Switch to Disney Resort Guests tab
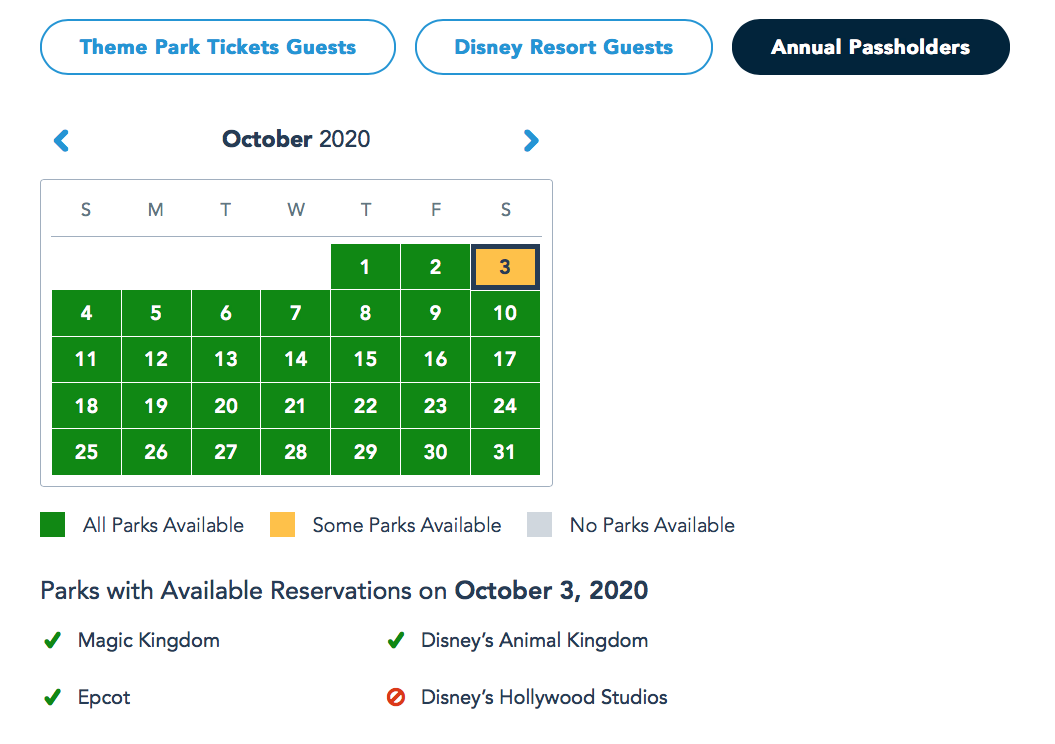 [x=564, y=47]
